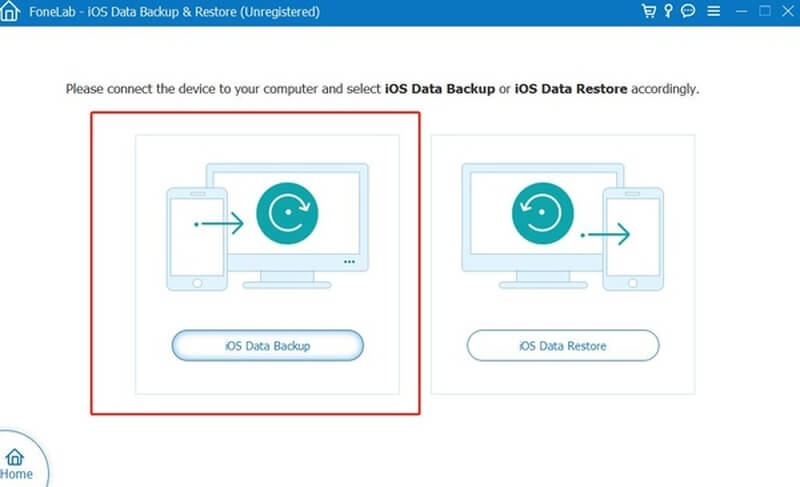Click the iOS Data Restore button
This screenshot has height=487, width=800.
click(563, 345)
